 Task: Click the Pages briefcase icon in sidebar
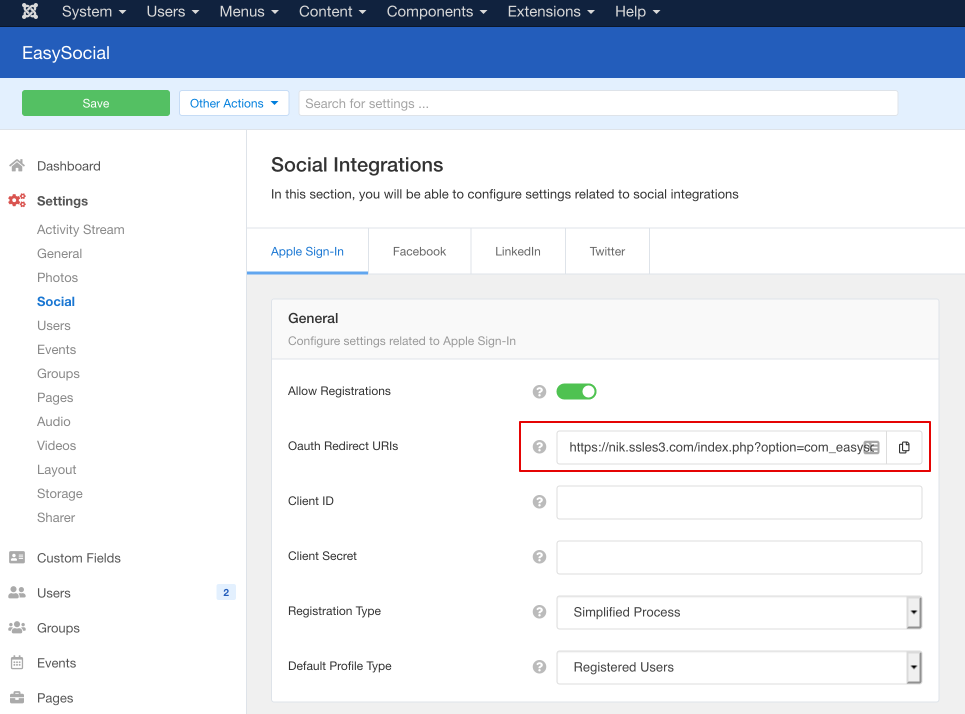pyautogui.click(x=17, y=697)
